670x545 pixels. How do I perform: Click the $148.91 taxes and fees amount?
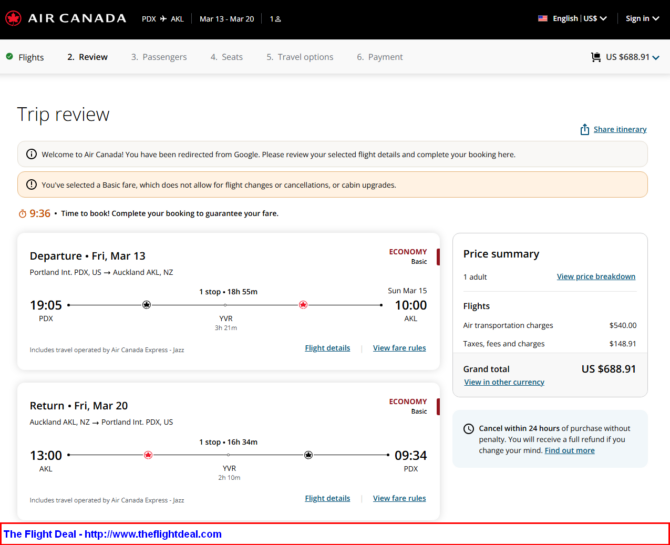pos(623,344)
